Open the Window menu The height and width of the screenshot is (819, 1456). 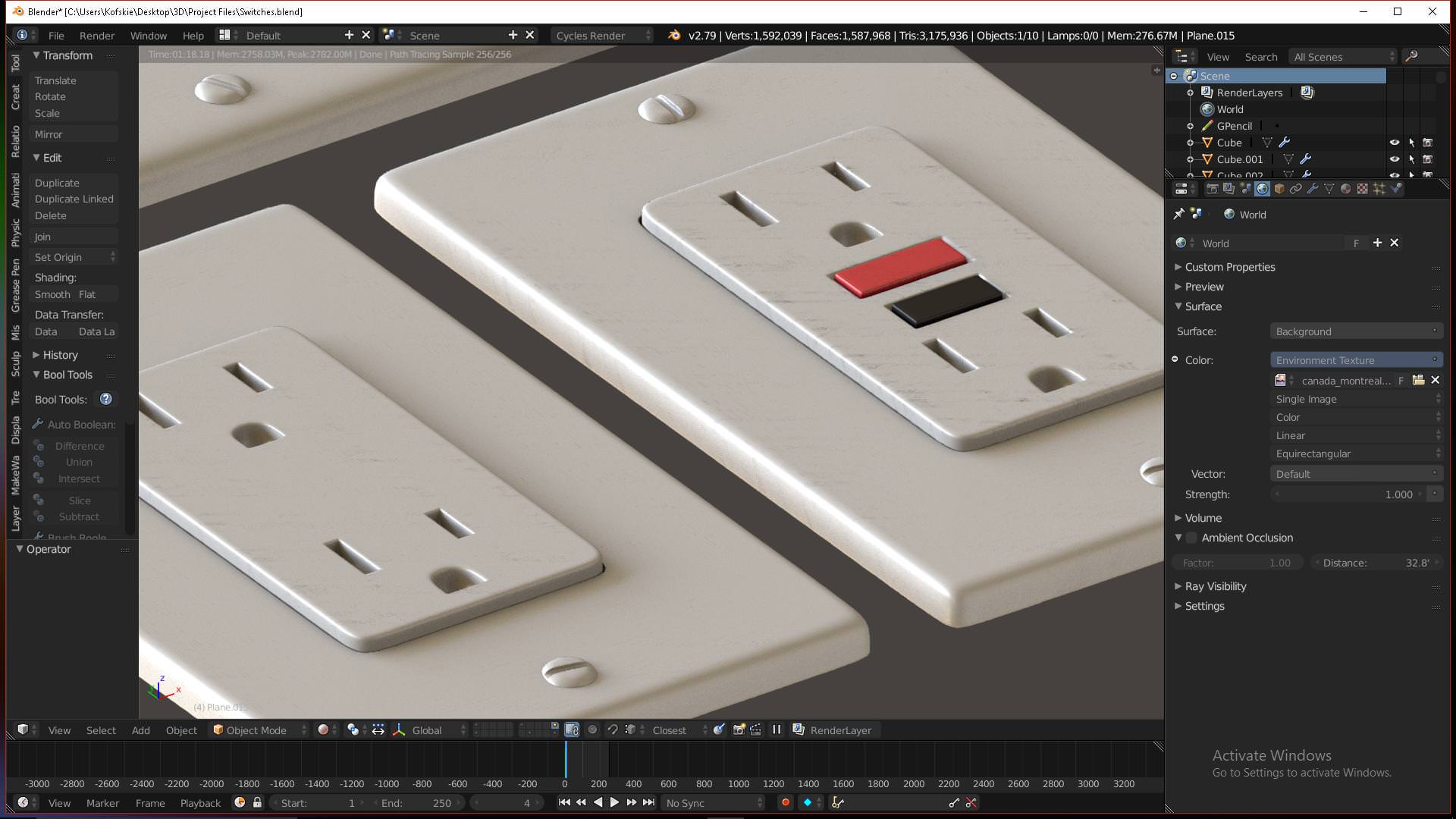coord(148,35)
